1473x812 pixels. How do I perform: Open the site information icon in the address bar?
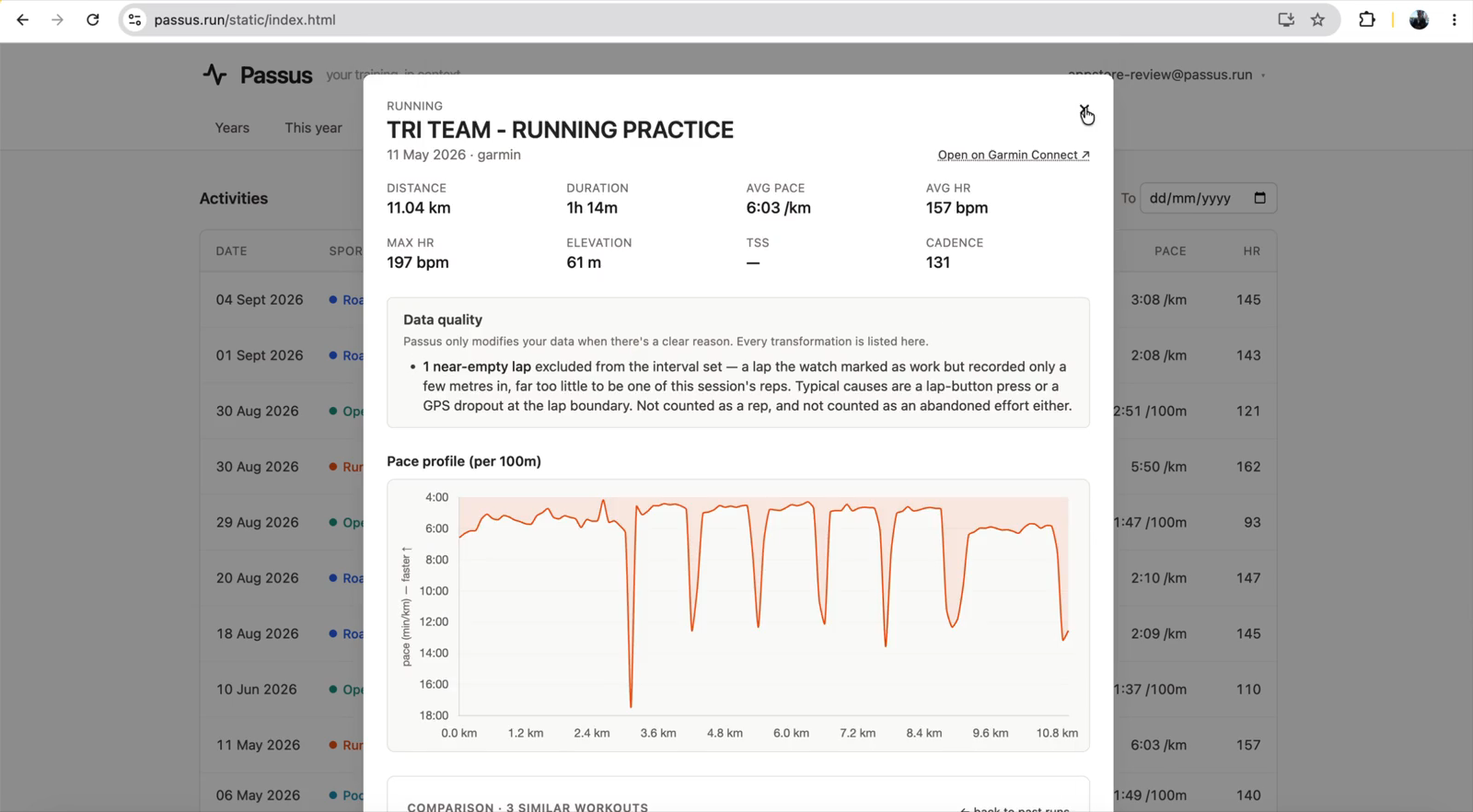click(x=135, y=19)
